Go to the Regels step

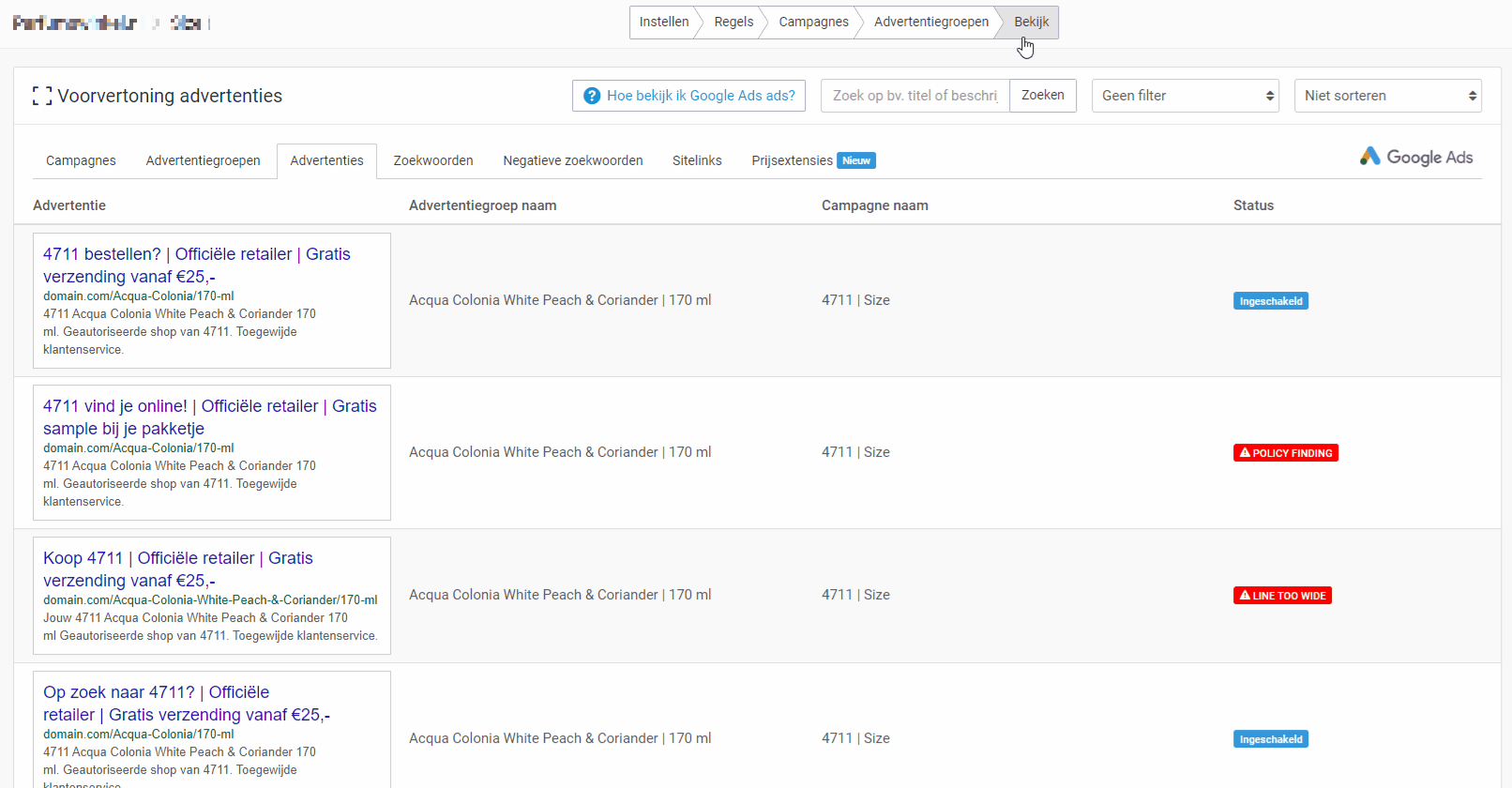[733, 22]
